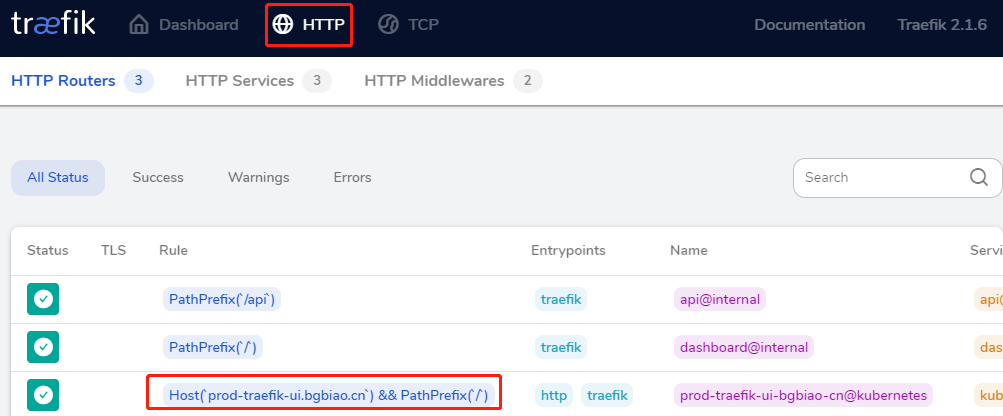Click the HTTP Routers count badge 3
This screenshot has height=416, width=1003.
[x=139, y=81]
